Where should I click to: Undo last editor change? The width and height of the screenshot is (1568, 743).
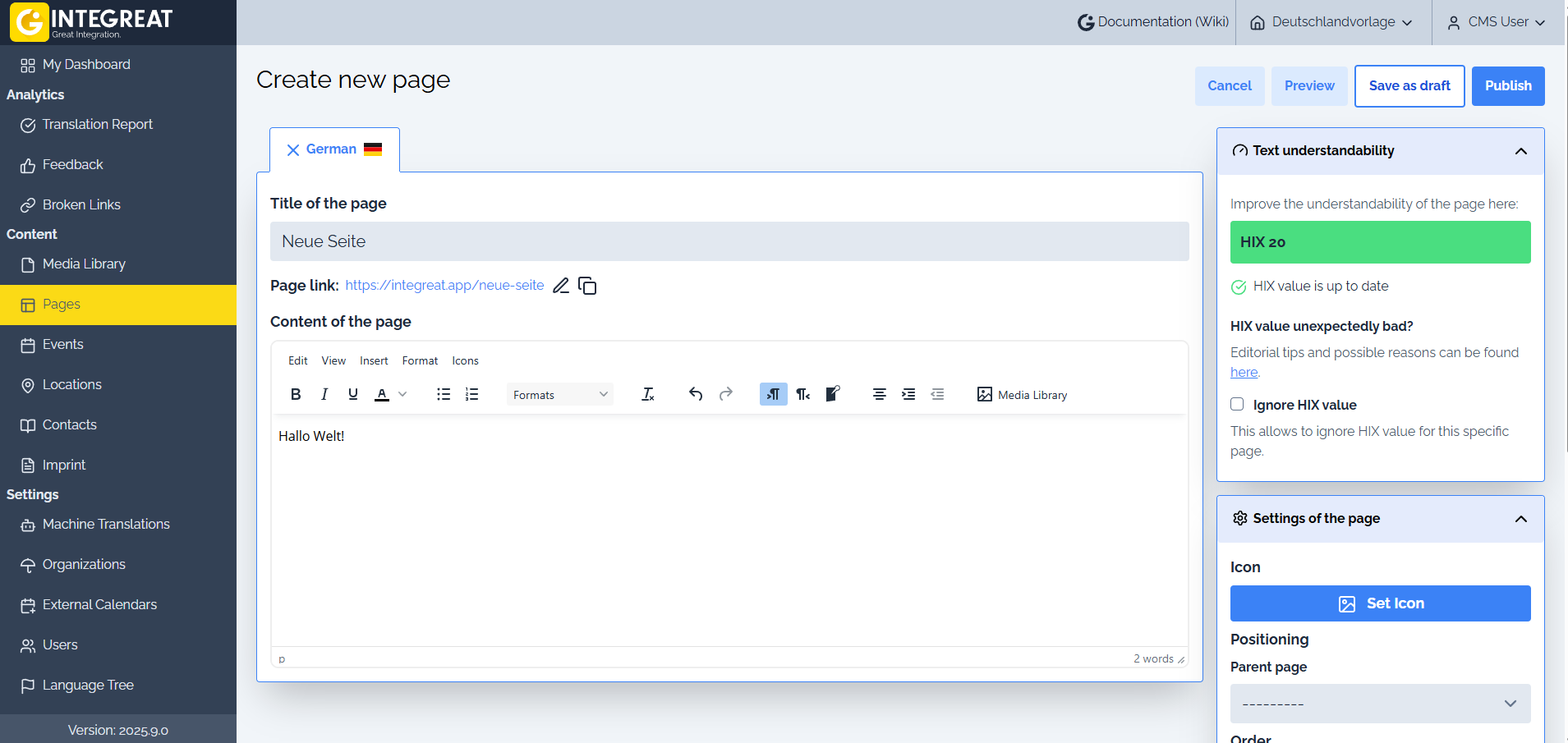tap(696, 395)
